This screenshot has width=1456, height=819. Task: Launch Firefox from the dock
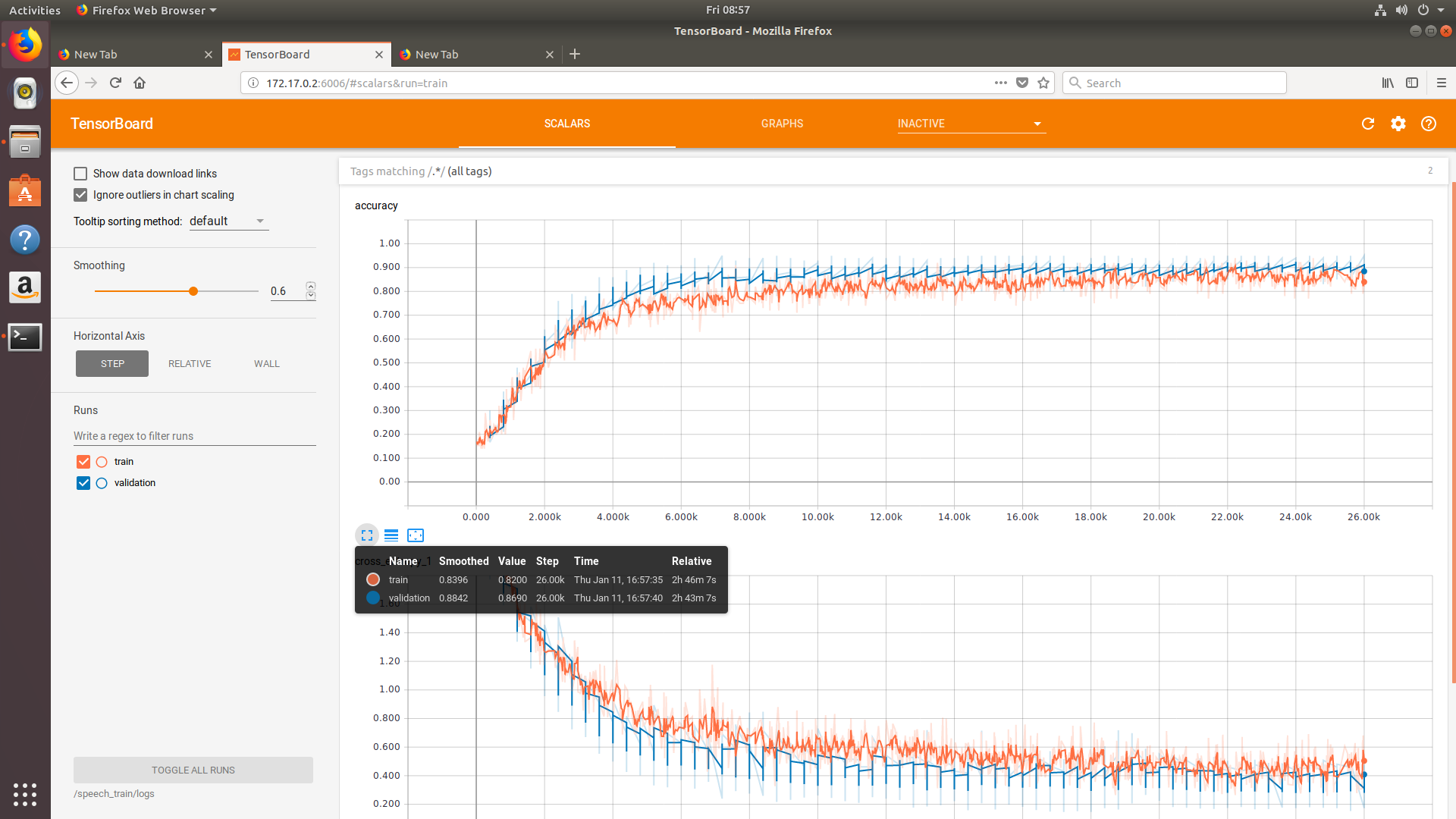25,45
